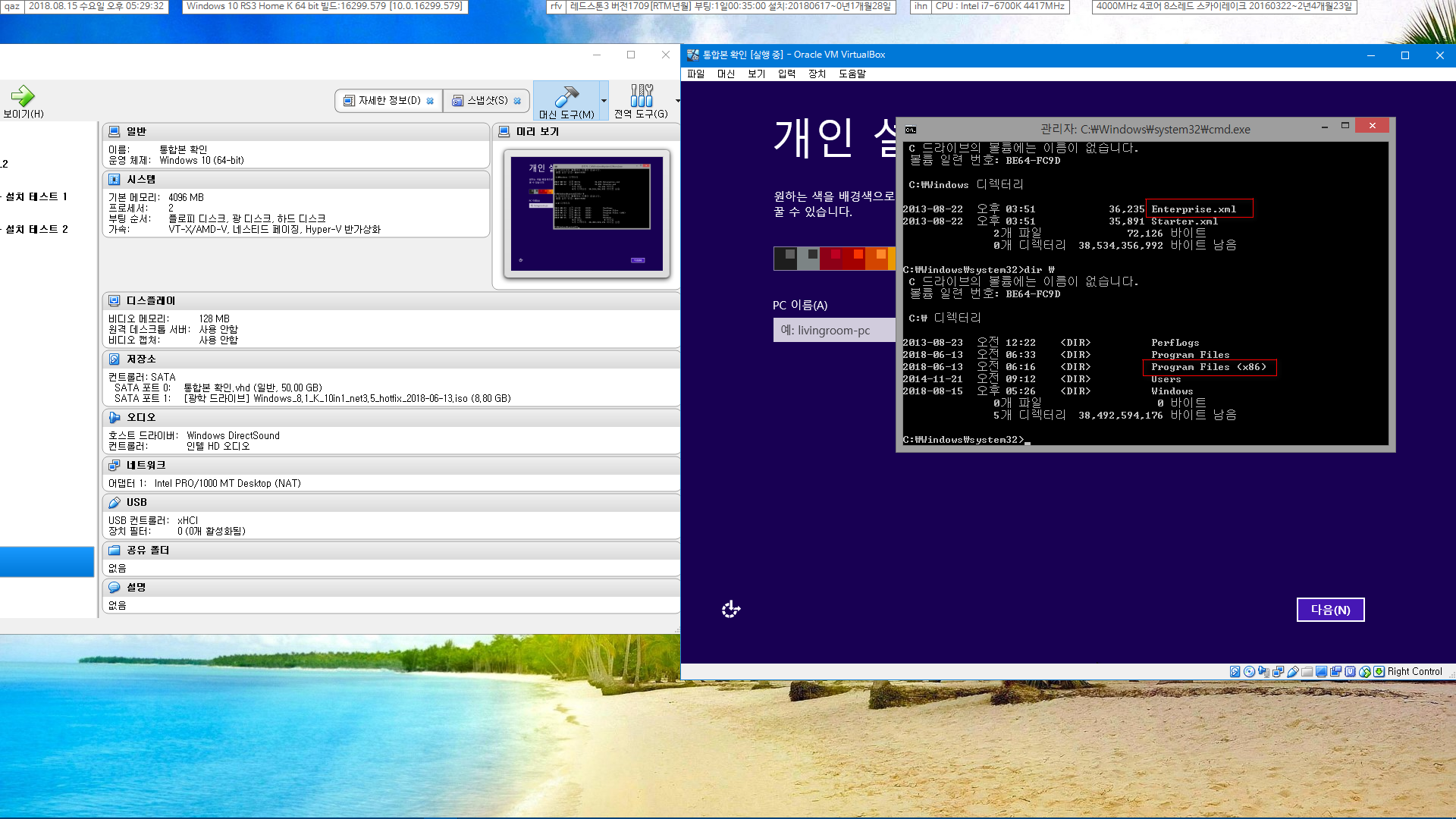
Task: Click the 다음(N) Next button in setup
Action: (x=1331, y=610)
